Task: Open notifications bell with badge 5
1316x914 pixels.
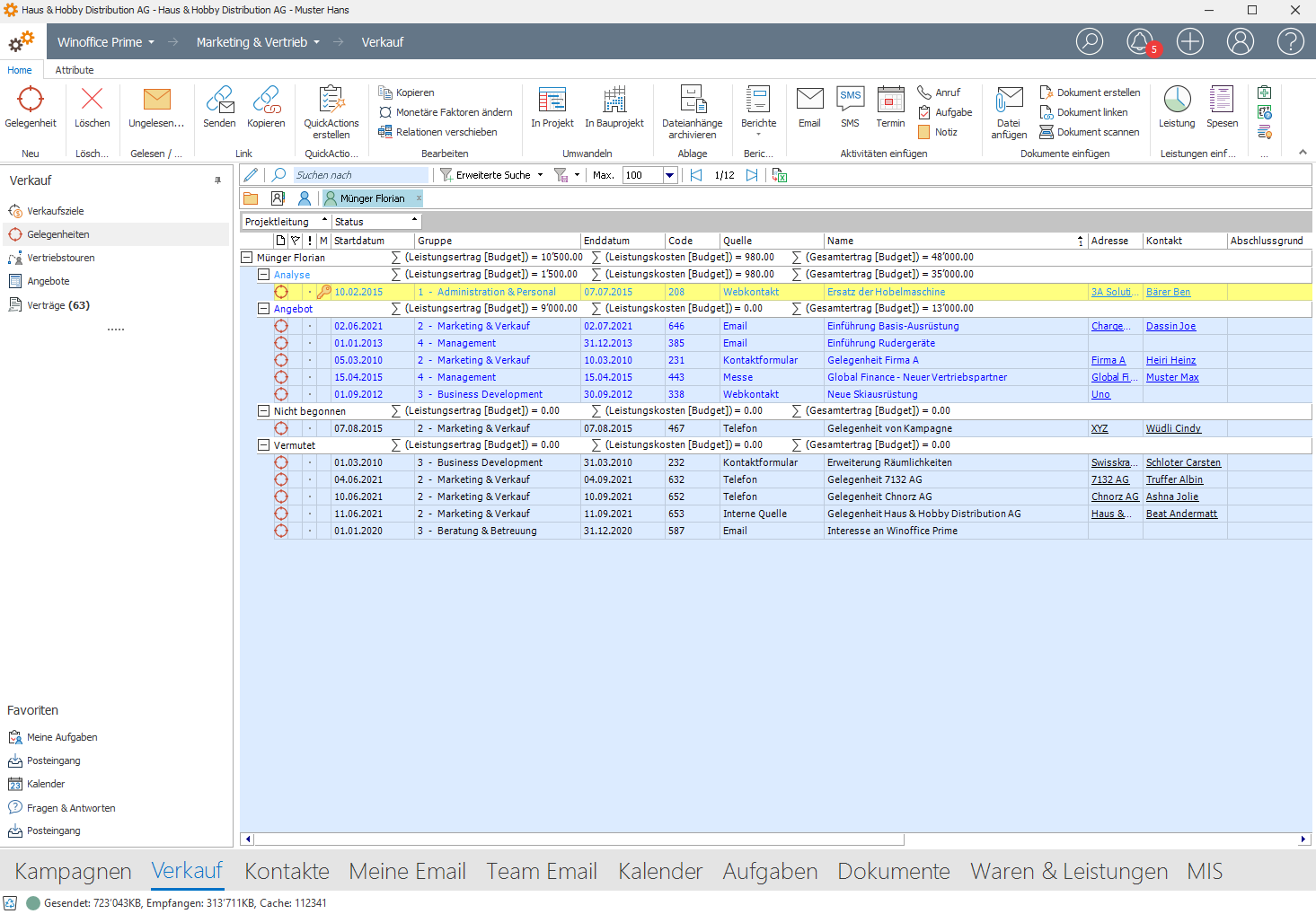Action: (1140, 41)
